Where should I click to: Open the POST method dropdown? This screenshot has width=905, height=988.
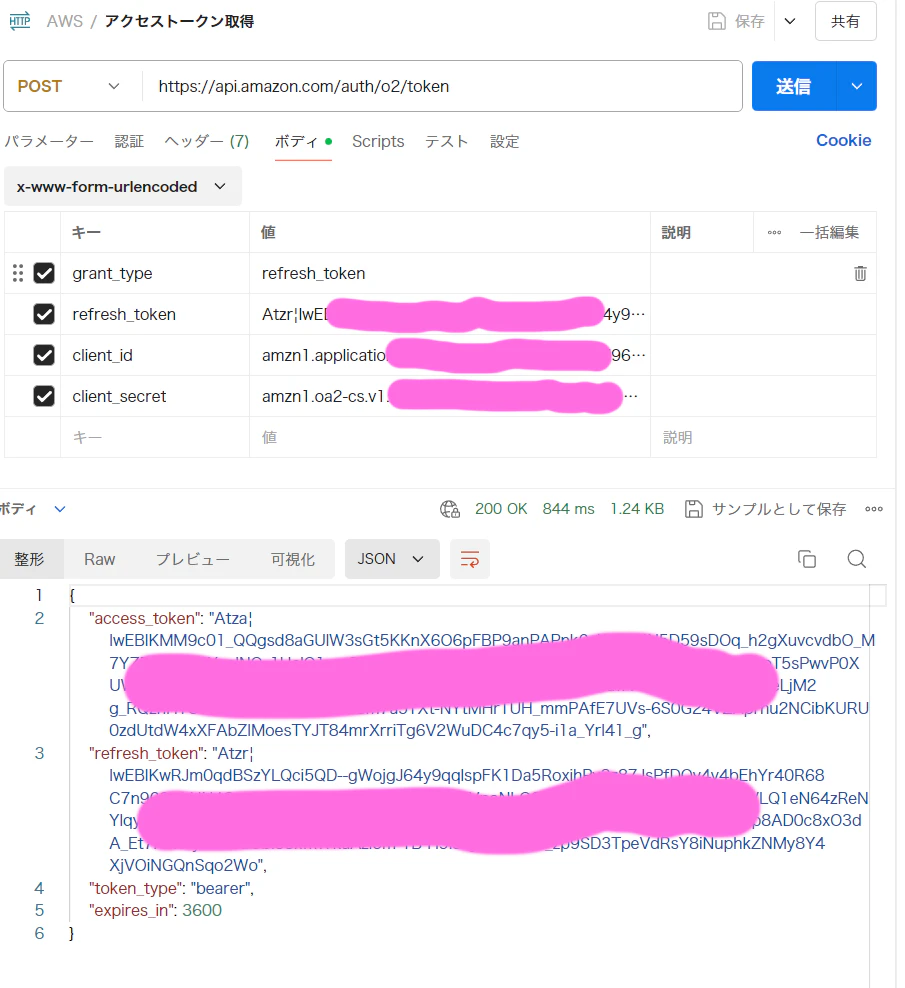[69, 86]
